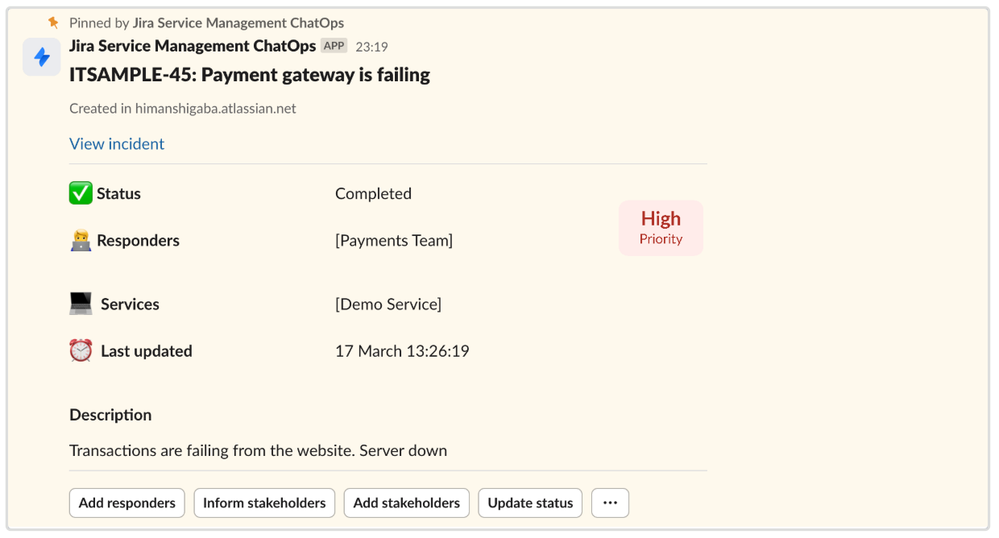Click the ITSAMPLE-45 incident title

point(250,75)
